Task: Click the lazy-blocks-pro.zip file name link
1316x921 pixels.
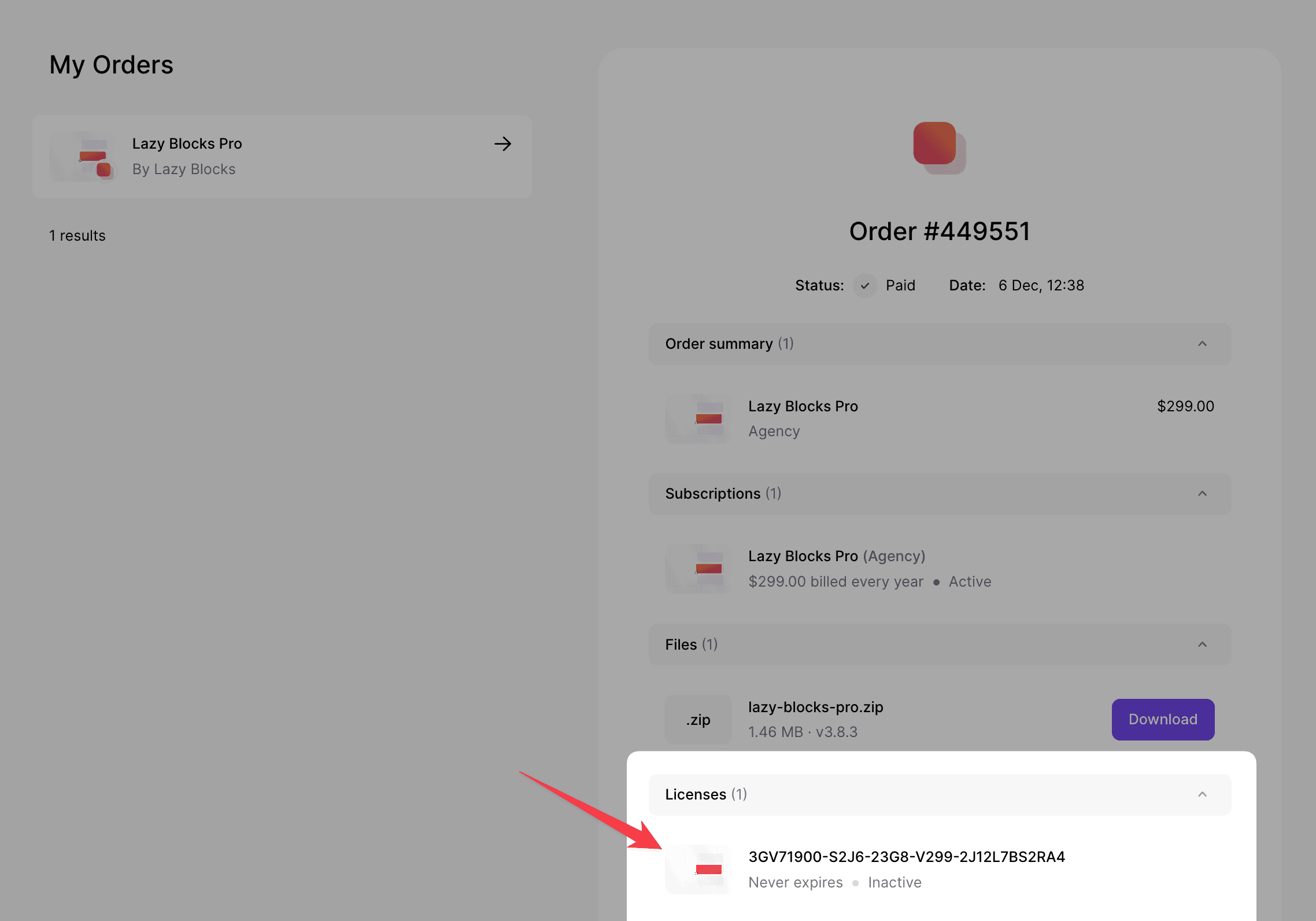Action: [x=815, y=707]
